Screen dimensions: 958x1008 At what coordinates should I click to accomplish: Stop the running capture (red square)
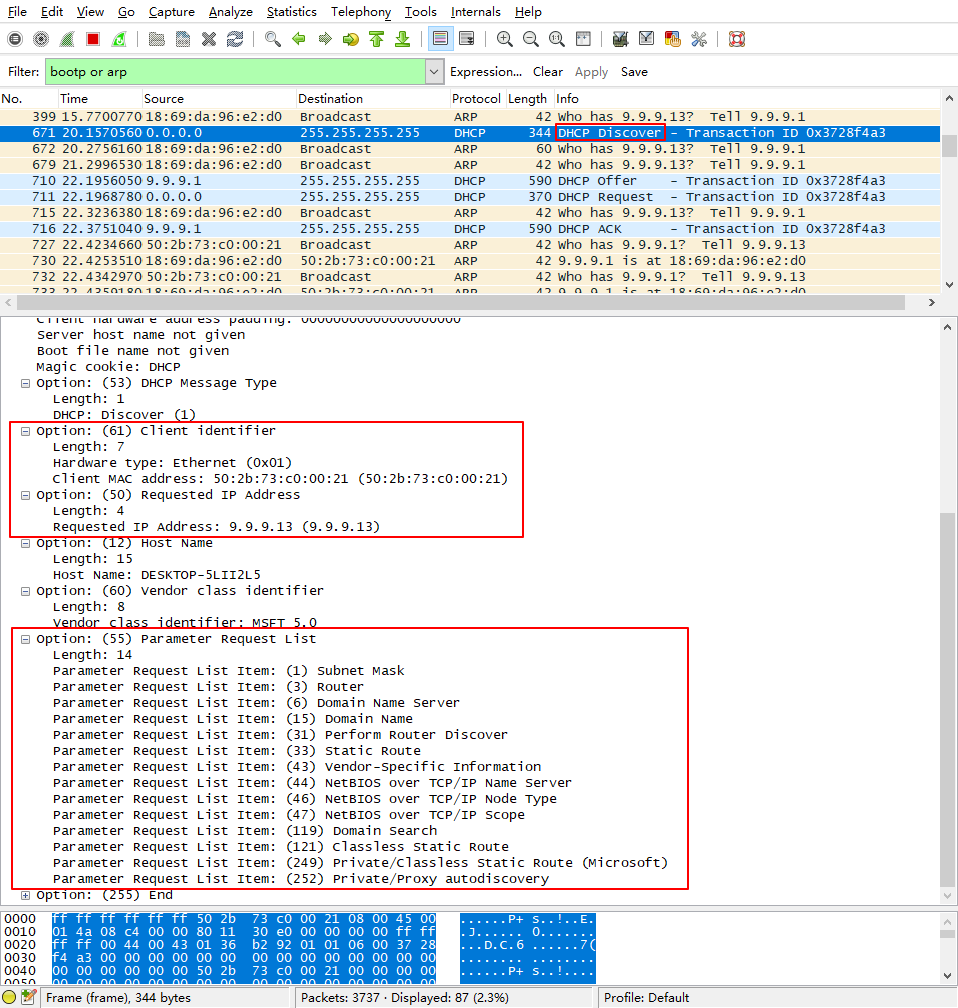click(x=93, y=39)
